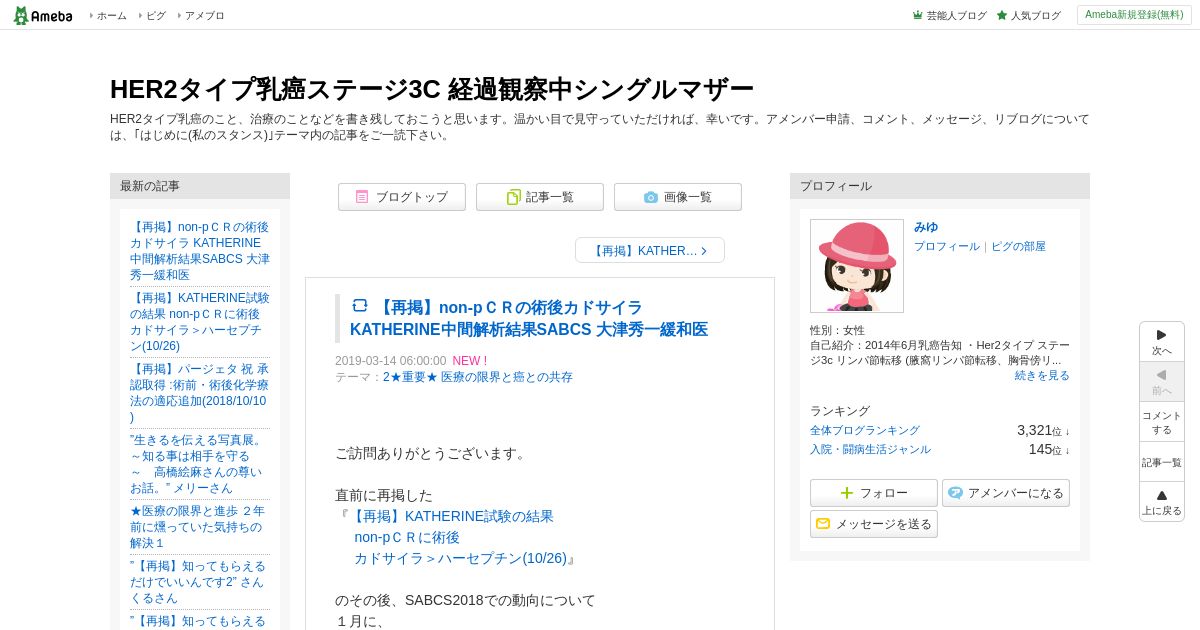Click 上に戻る arrow in floating navigation
Viewport: 1200px width, 630px height.
pyautogui.click(x=1162, y=502)
